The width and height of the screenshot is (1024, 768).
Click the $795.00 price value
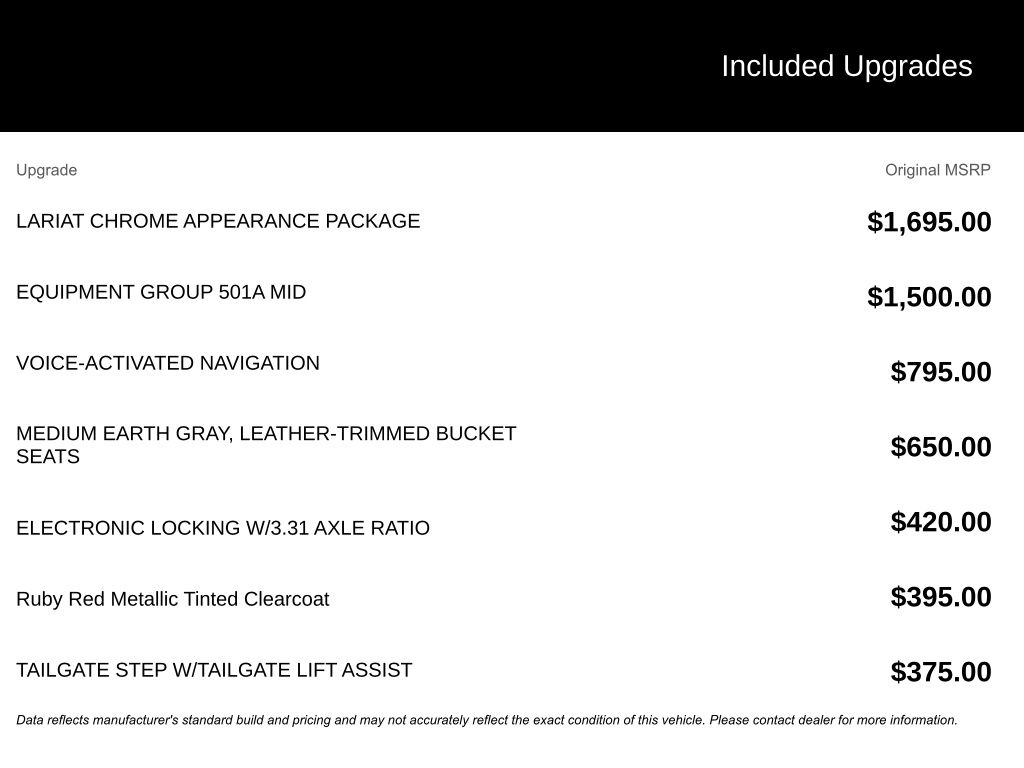(940, 372)
